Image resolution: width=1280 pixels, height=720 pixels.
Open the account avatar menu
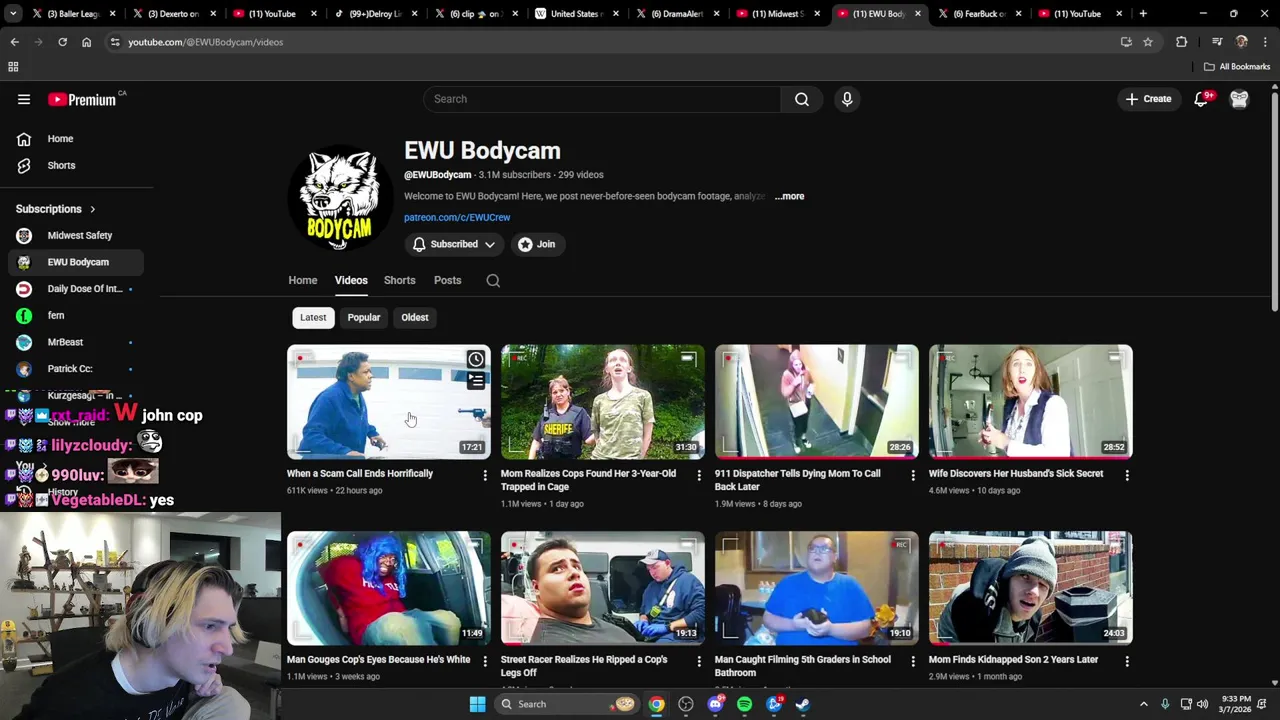tap(1239, 99)
